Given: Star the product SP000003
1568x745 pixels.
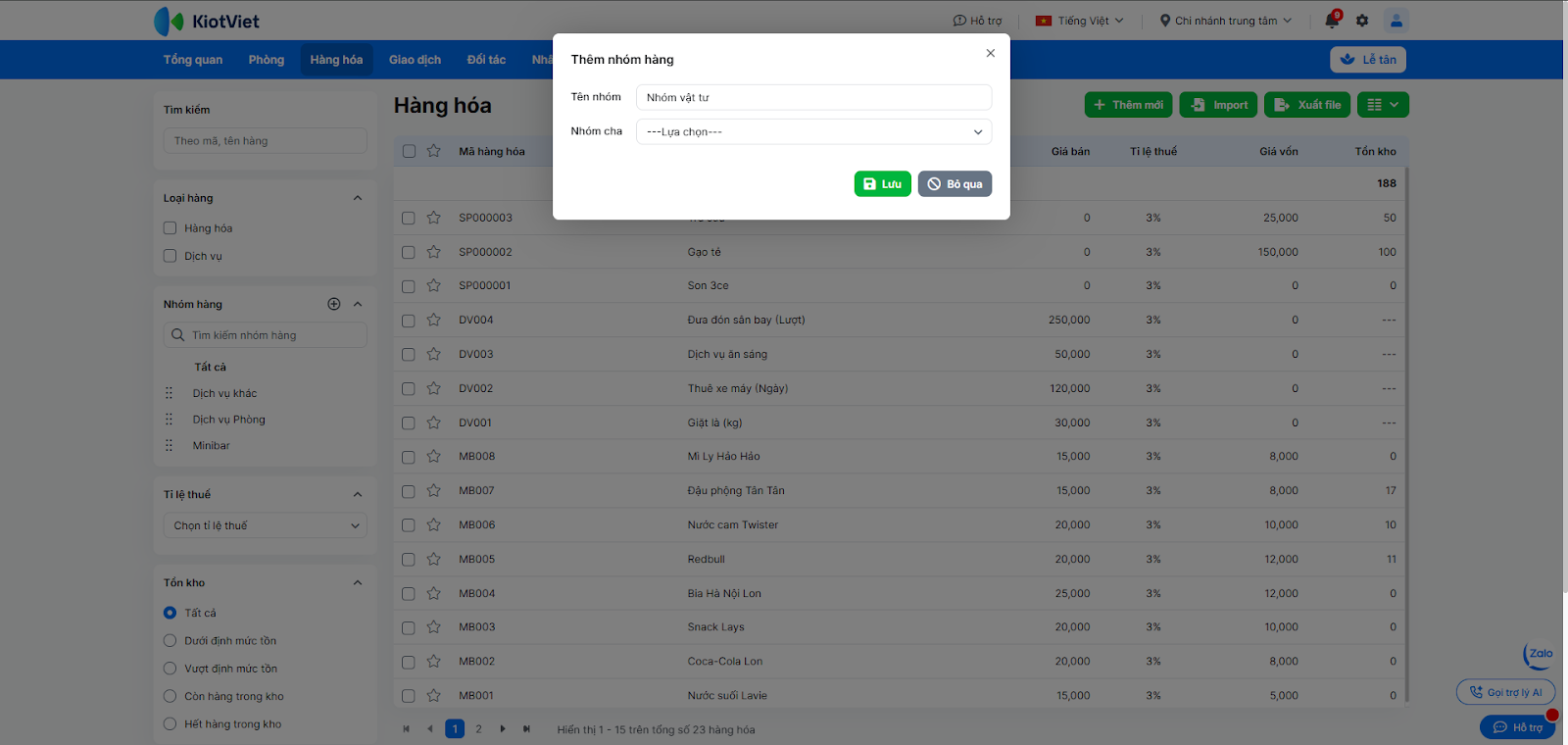Looking at the screenshot, I should pos(434,218).
